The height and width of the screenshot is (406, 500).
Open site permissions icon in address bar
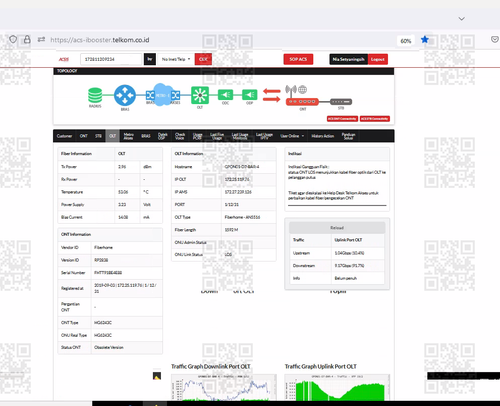pyautogui.click(x=41, y=39)
